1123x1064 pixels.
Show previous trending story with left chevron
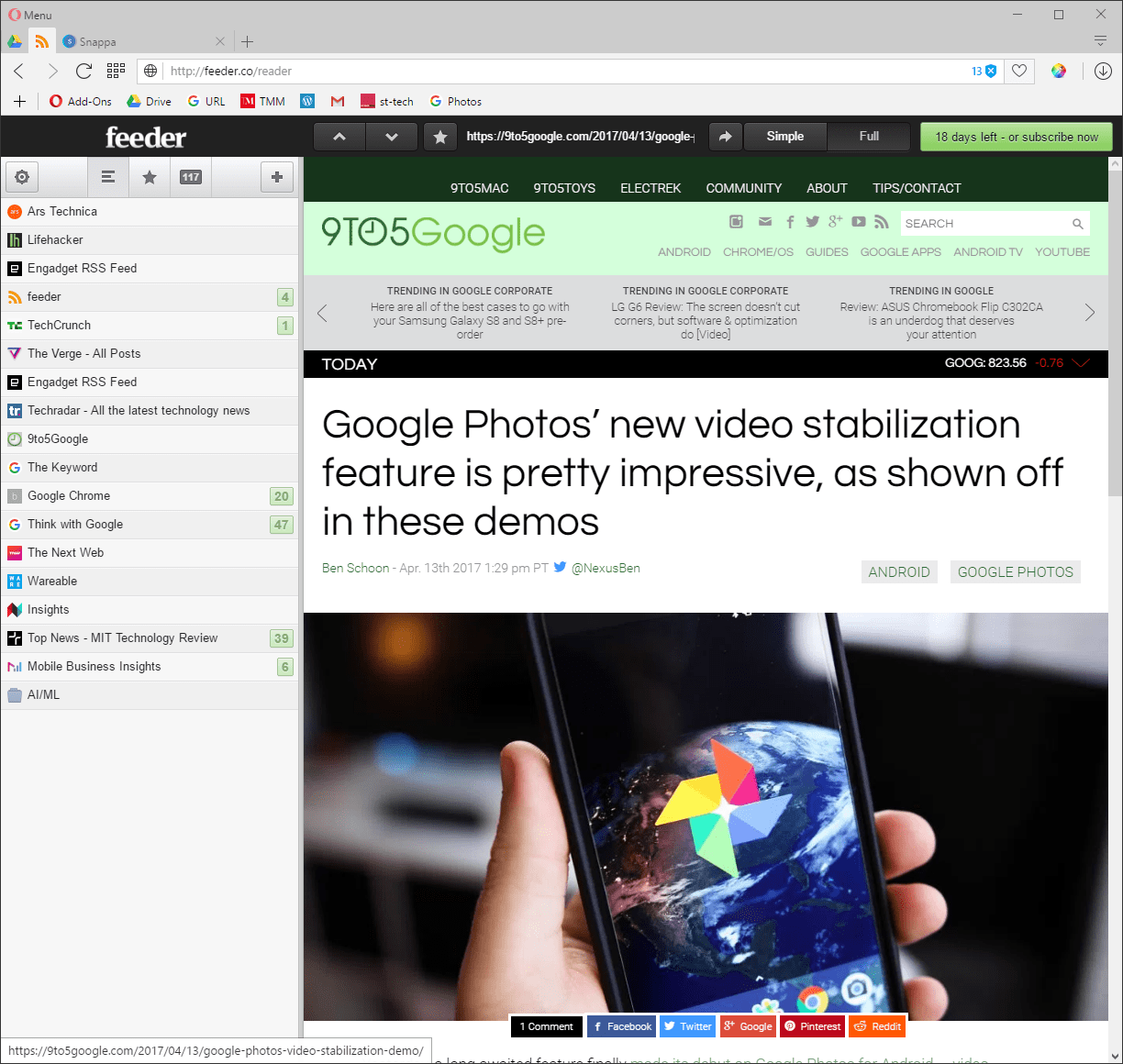pyautogui.click(x=322, y=313)
